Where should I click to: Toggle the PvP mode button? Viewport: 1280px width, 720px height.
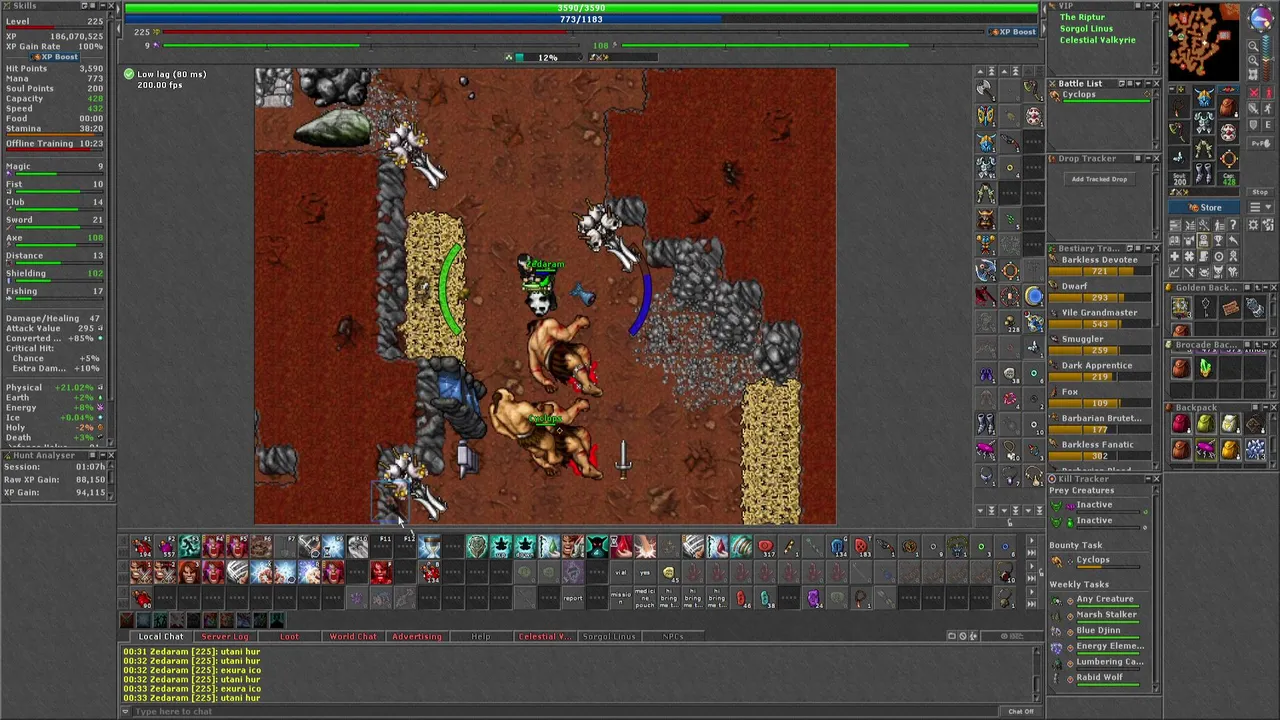[x=1261, y=143]
